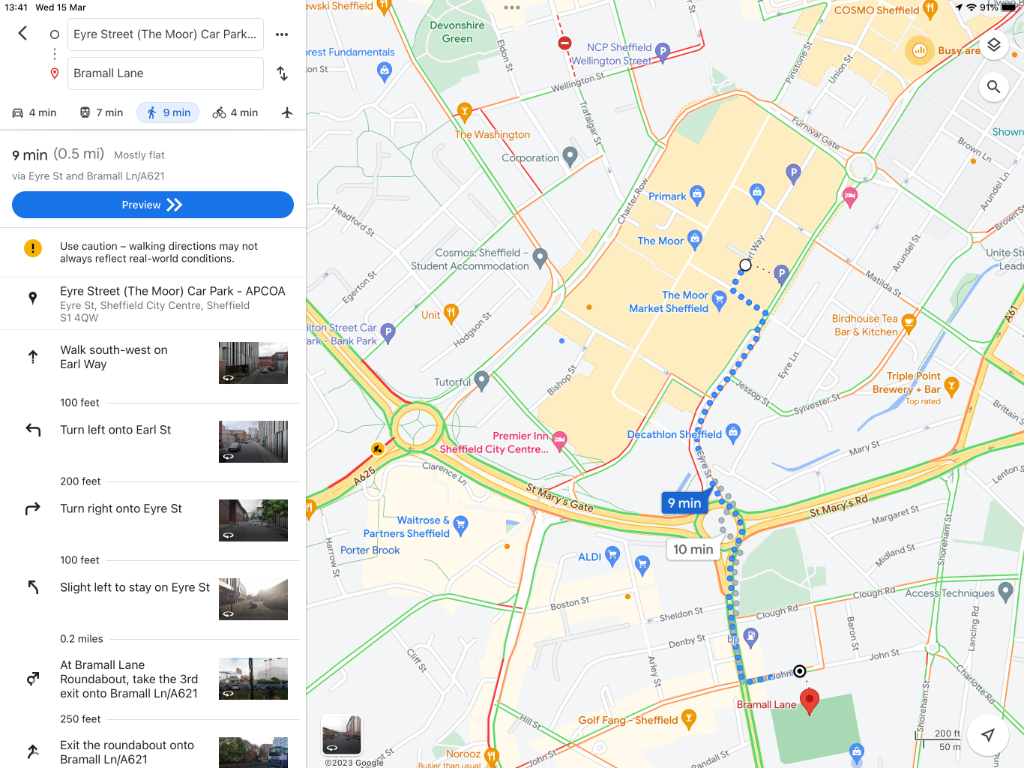The height and width of the screenshot is (768, 1024).
Task: Edit the Eyre Street starting point field
Action: pyautogui.click(x=165, y=35)
